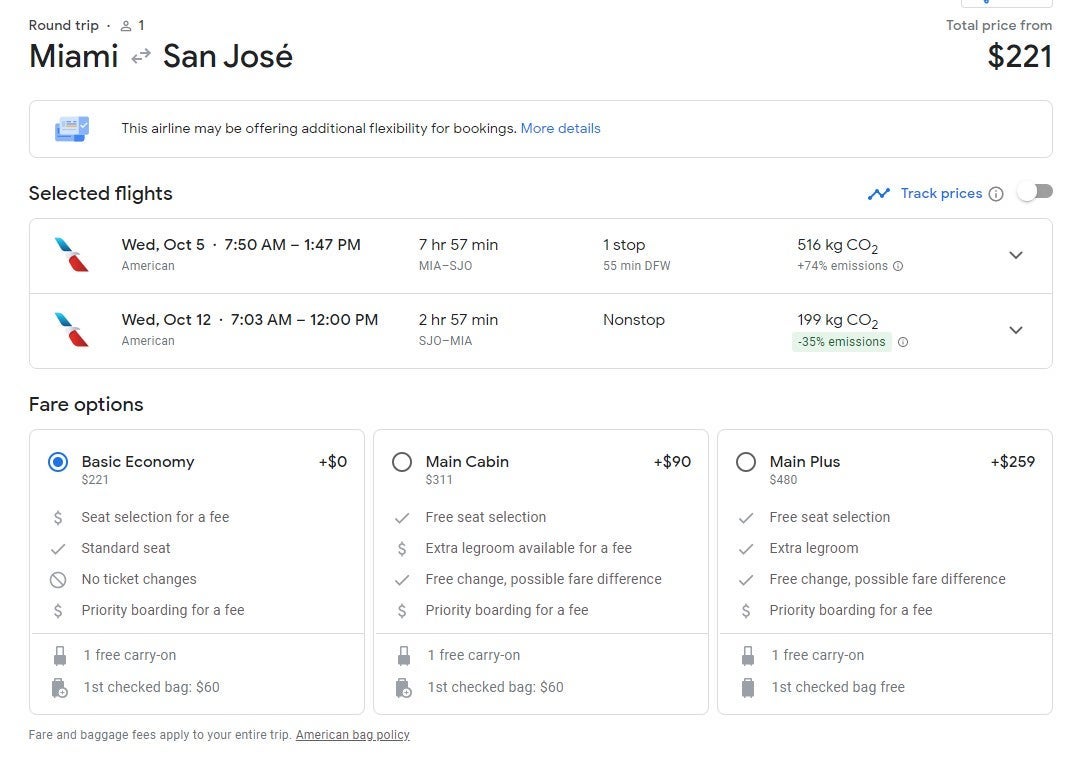Open the American bag policy link

pos(352,735)
